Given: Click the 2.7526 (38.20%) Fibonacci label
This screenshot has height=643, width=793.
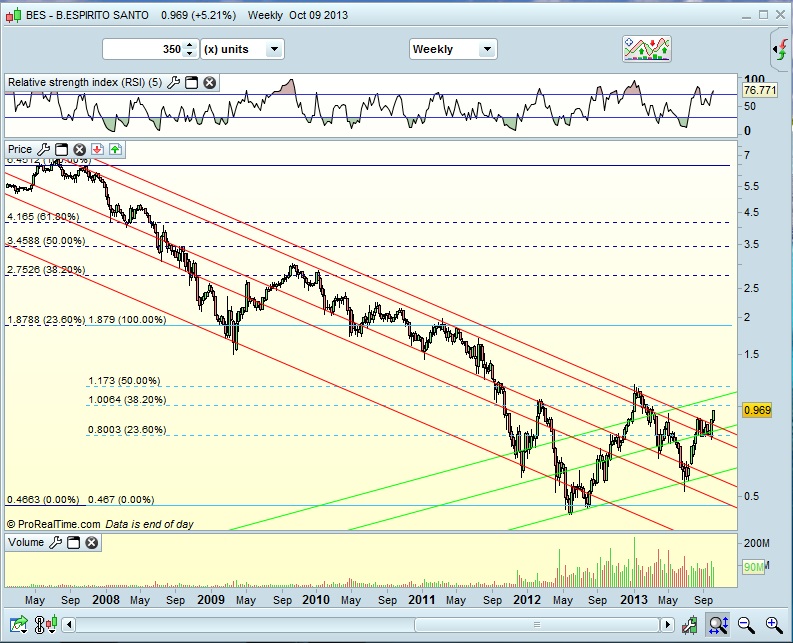Looking at the screenshot, I should coord(46,269).
